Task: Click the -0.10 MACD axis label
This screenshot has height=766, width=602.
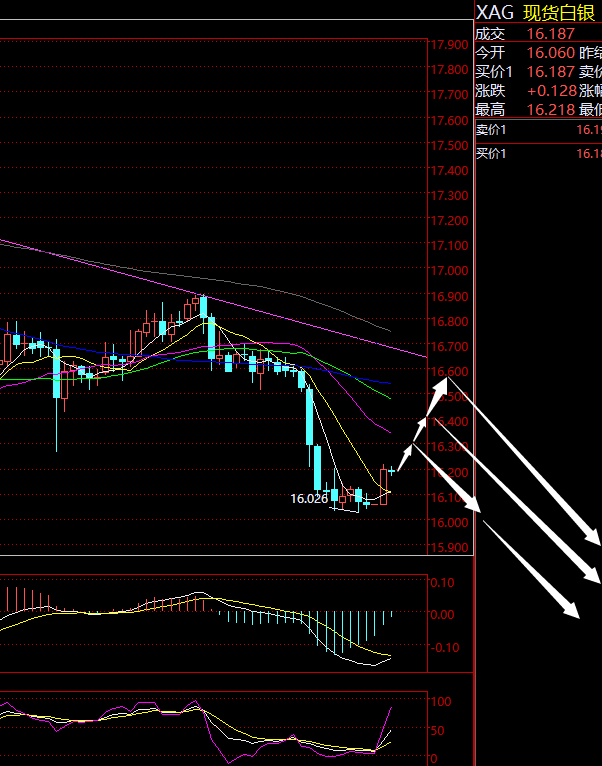Action: (x=445, y=647)
